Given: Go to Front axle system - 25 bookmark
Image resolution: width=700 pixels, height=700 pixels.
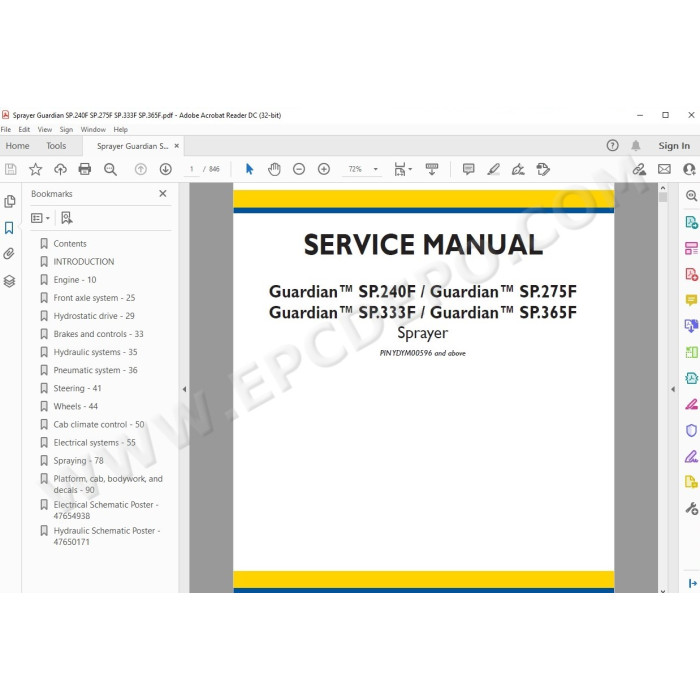Looking at the screenshot, I should [94, 298].
